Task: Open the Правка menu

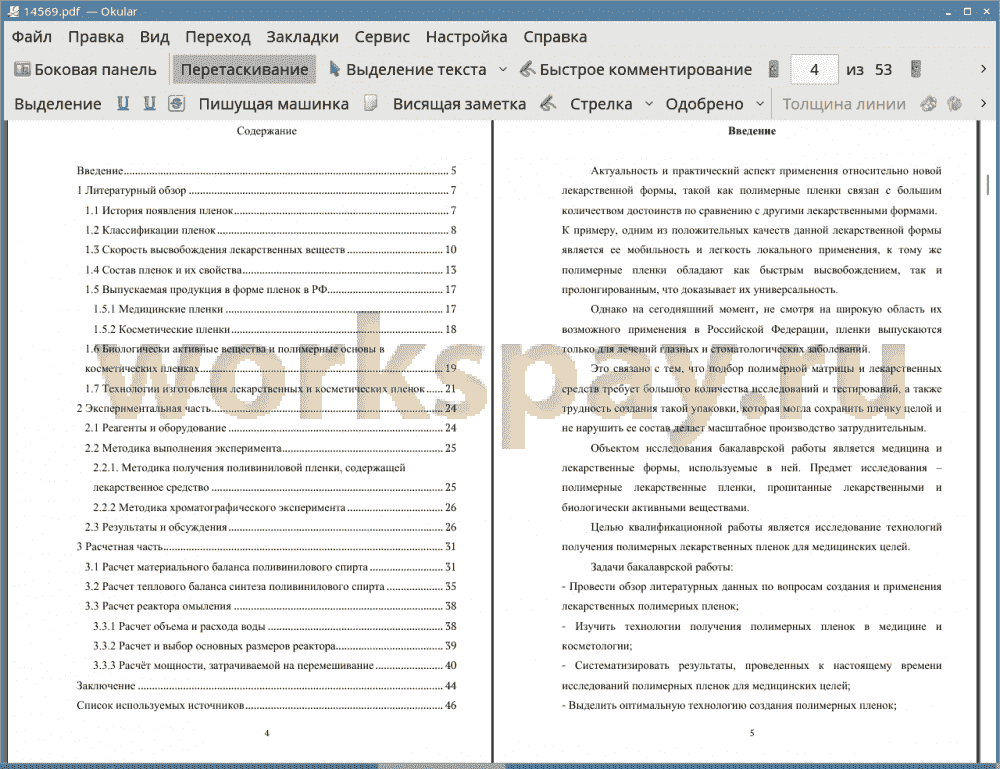Action: [96, 37]
